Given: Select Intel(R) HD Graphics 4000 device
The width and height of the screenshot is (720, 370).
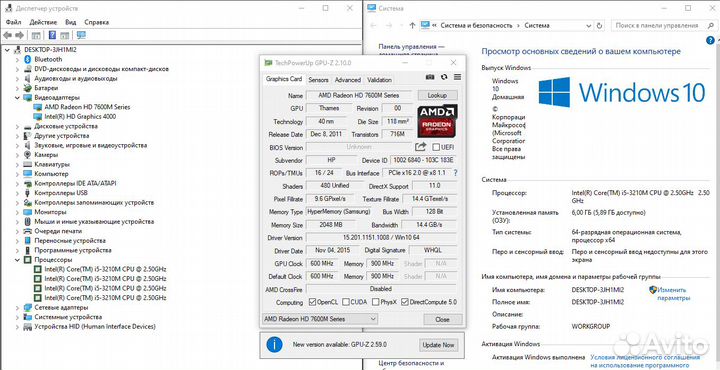Looking at the screenshot, I should 80,117.
